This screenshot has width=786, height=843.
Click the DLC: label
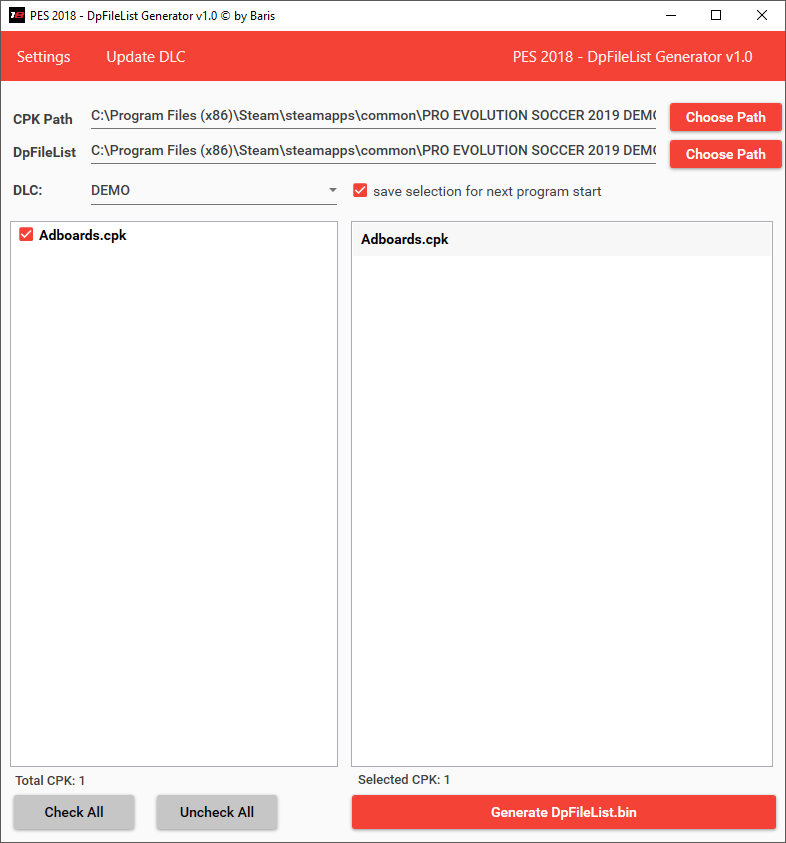(27, 190)
